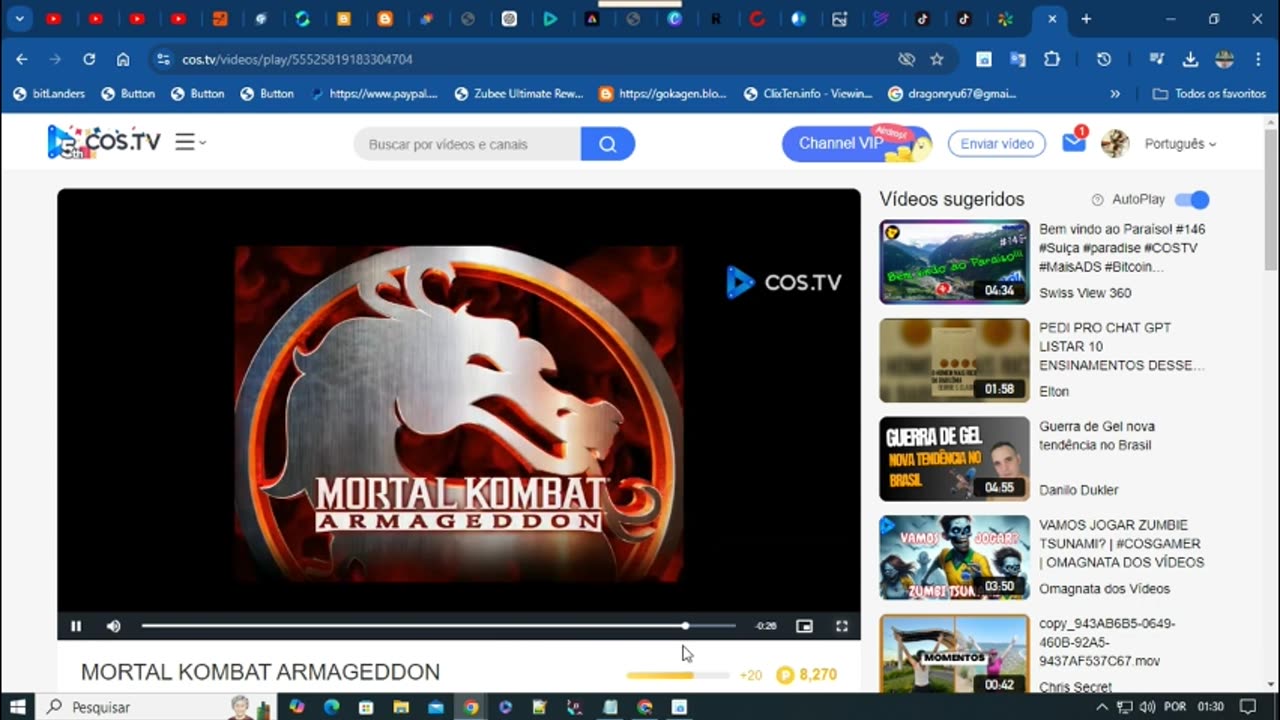Viewport: 1280px width, 720px height.
Task: Open the dragonryu67@gmai... bookmark
Action: tap(953, 93)
